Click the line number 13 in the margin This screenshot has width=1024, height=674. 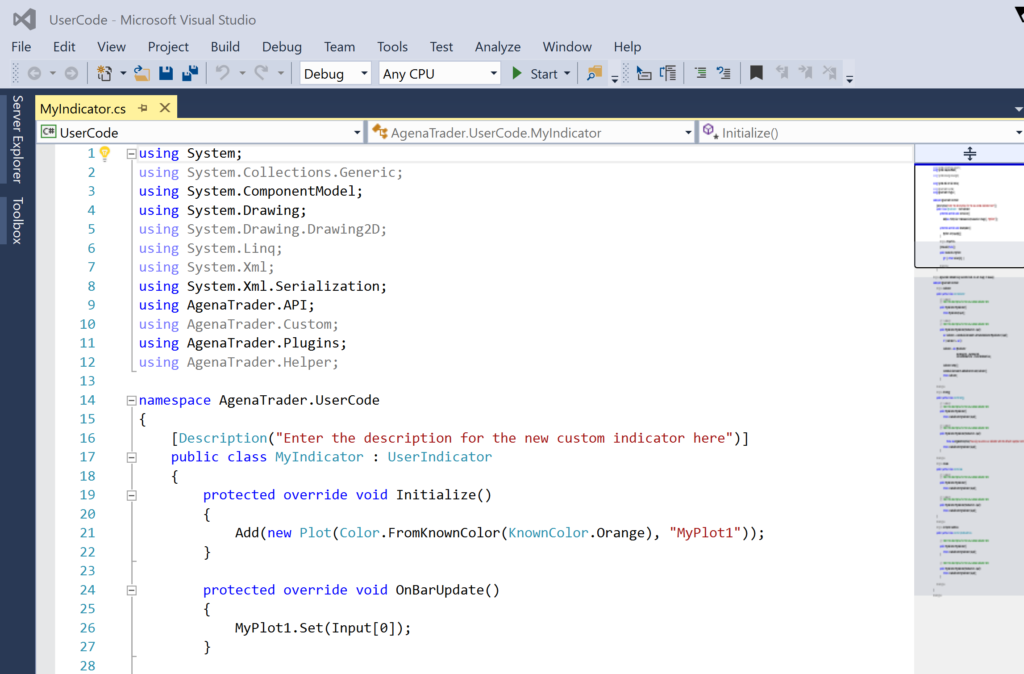click(88, 381)
